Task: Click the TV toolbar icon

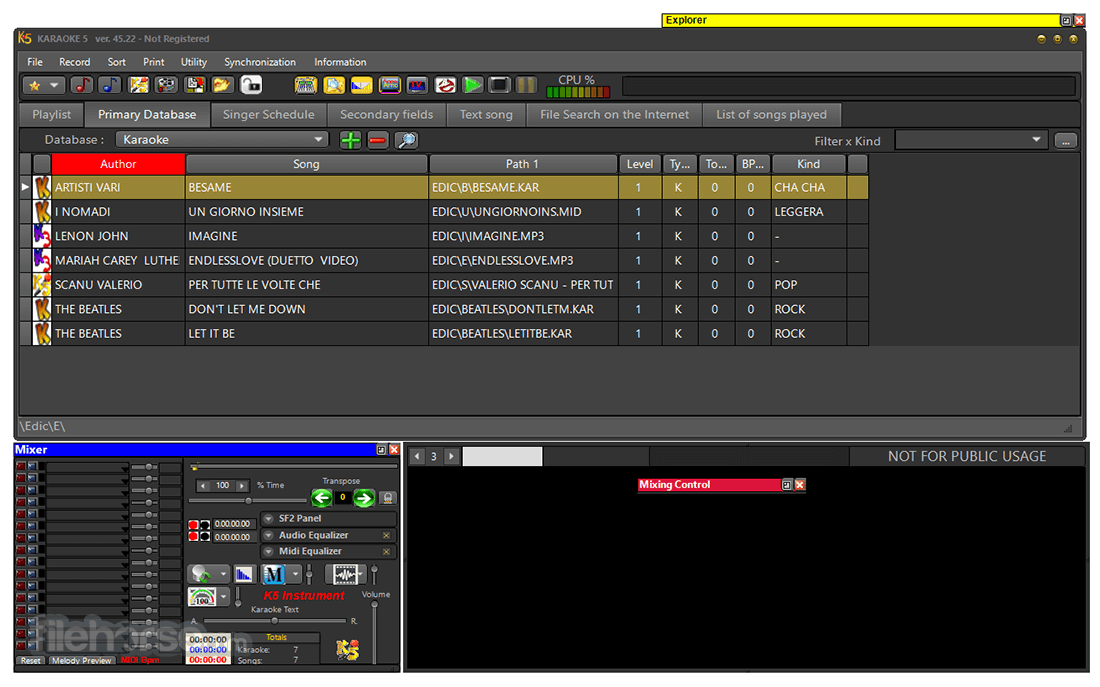Action: (x=417, y=86)
